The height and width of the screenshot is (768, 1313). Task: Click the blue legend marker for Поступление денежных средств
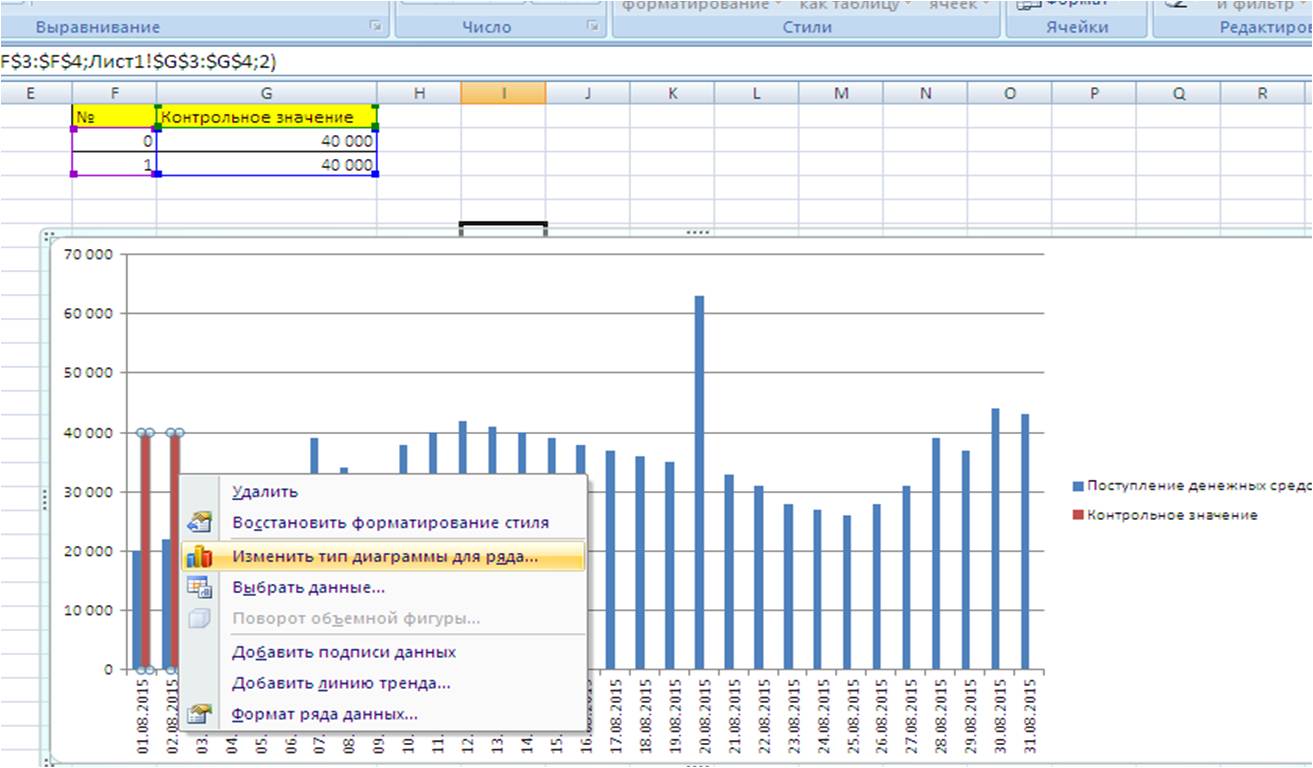click(1078, 486)
